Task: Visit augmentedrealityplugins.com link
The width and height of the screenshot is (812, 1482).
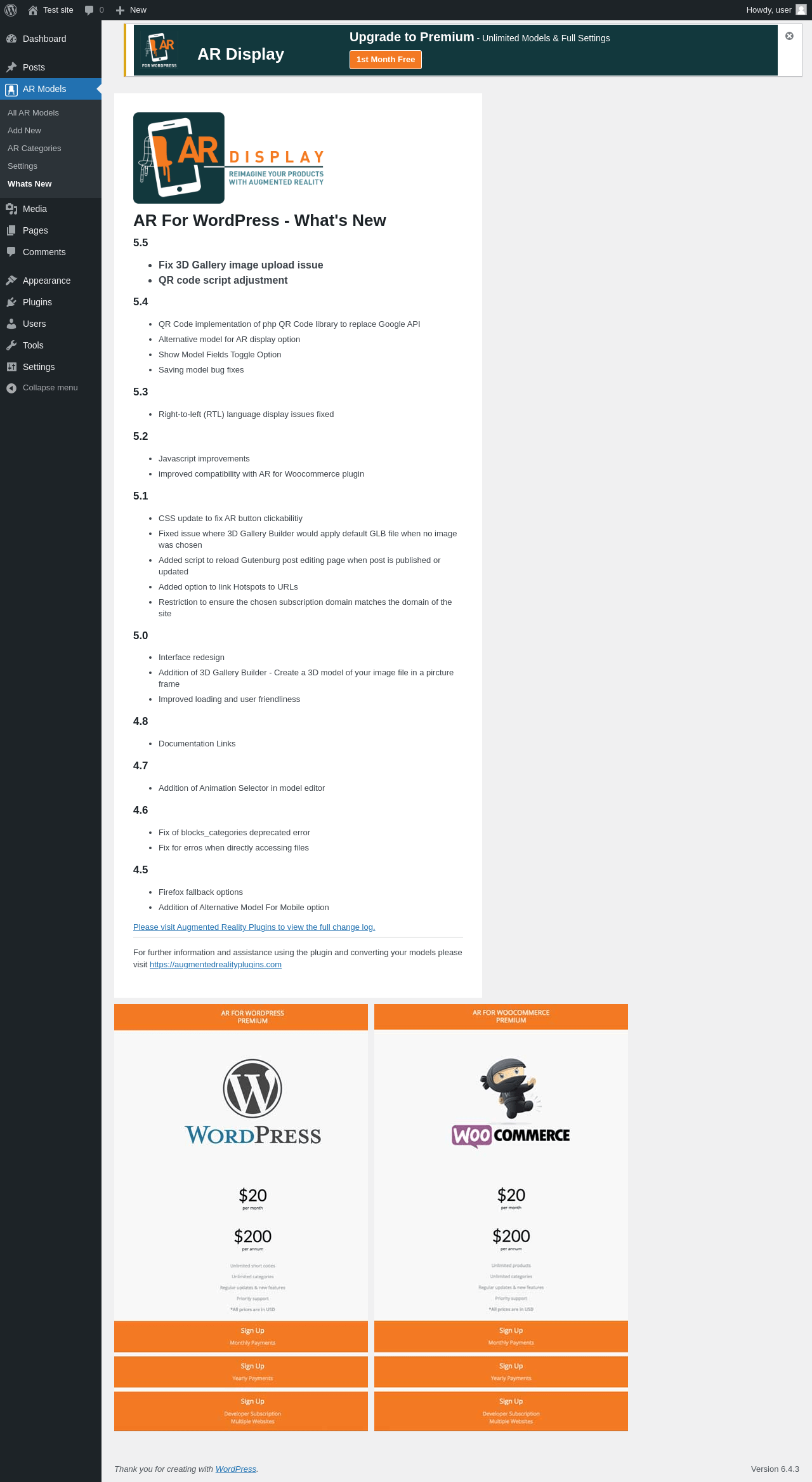Action: coord(216,965)
